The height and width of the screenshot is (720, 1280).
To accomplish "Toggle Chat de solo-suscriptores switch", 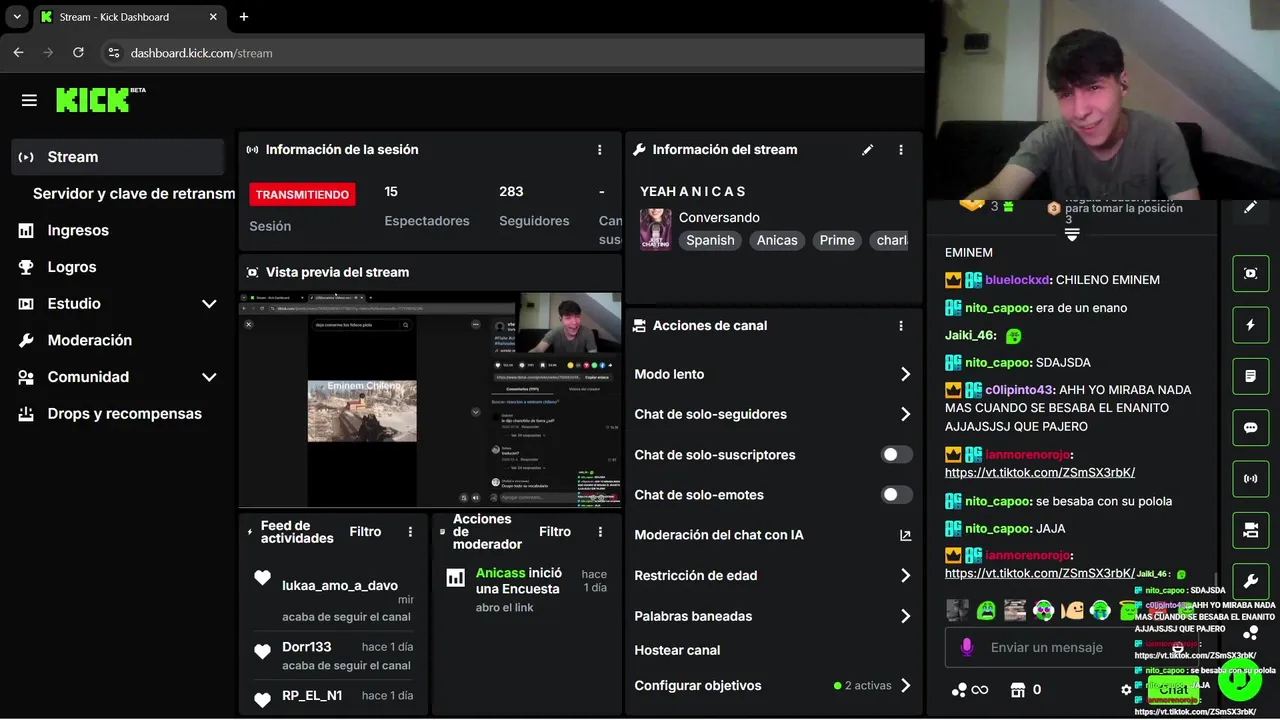I will (x=896, y=455).
